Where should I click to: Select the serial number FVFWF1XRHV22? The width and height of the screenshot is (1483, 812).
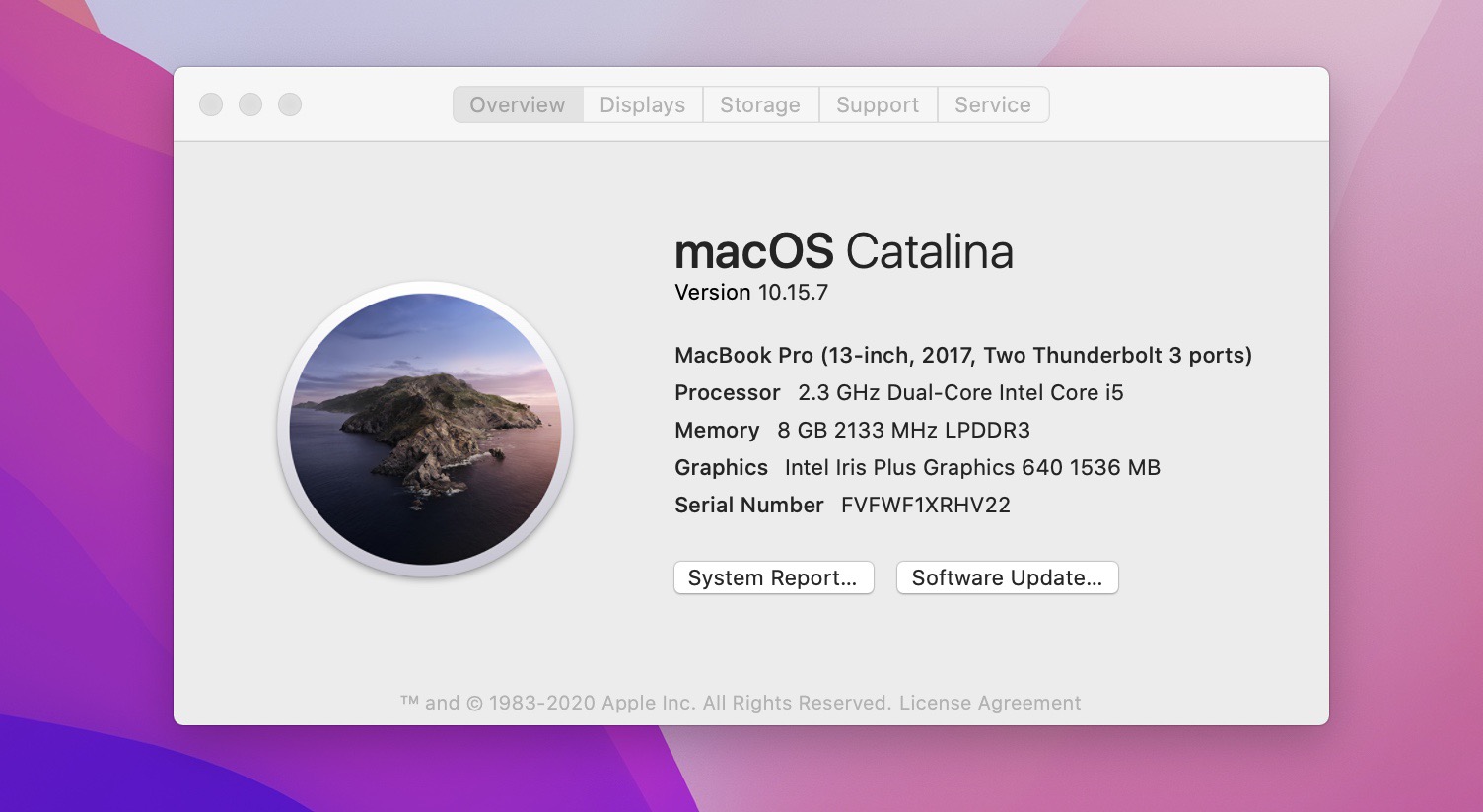tap(926, 505)
